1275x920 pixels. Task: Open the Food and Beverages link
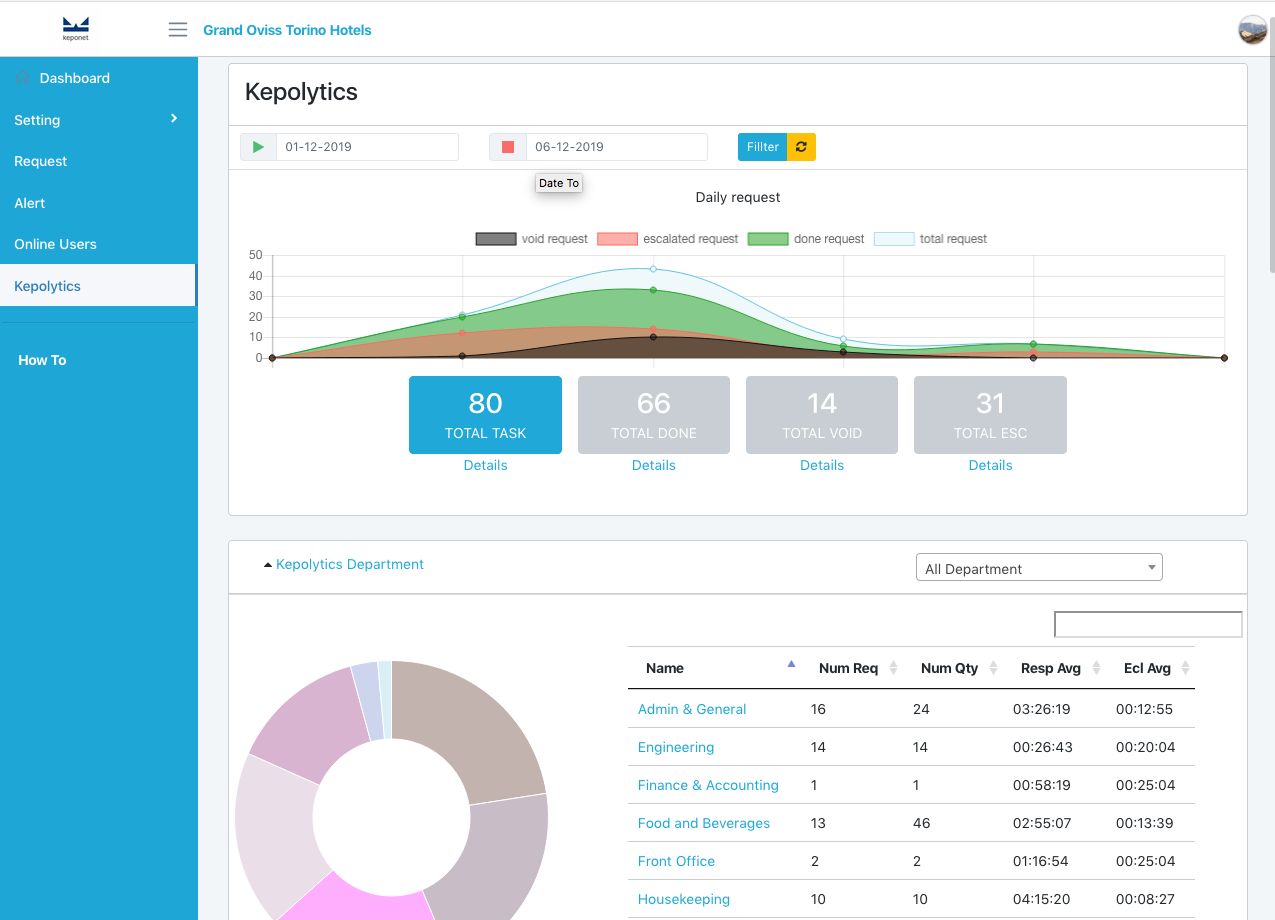click(703, 823)
